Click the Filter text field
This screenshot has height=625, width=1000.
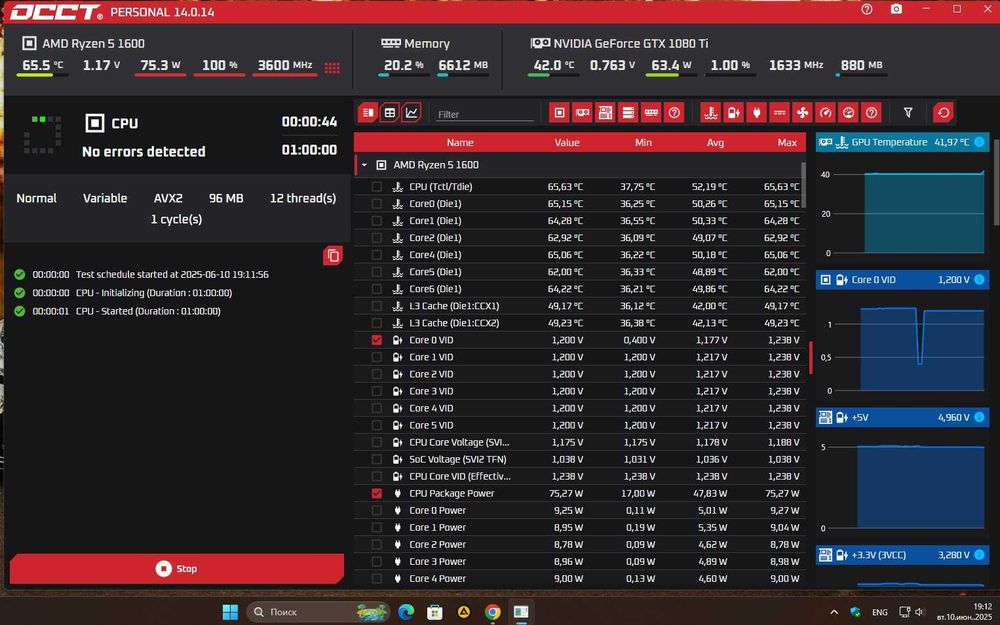click(485, 114)
